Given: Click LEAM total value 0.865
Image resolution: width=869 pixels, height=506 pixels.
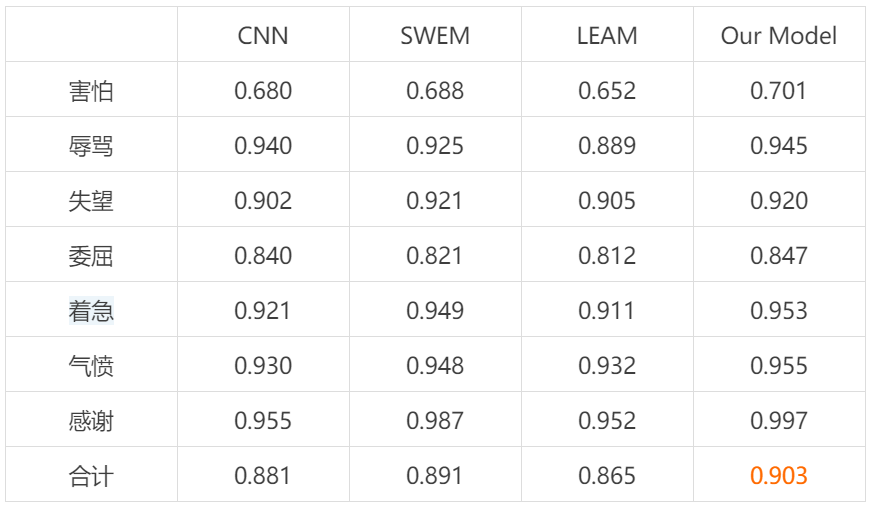Looking at the screenshot, I should pyautogui.click(x=607, y=476).
